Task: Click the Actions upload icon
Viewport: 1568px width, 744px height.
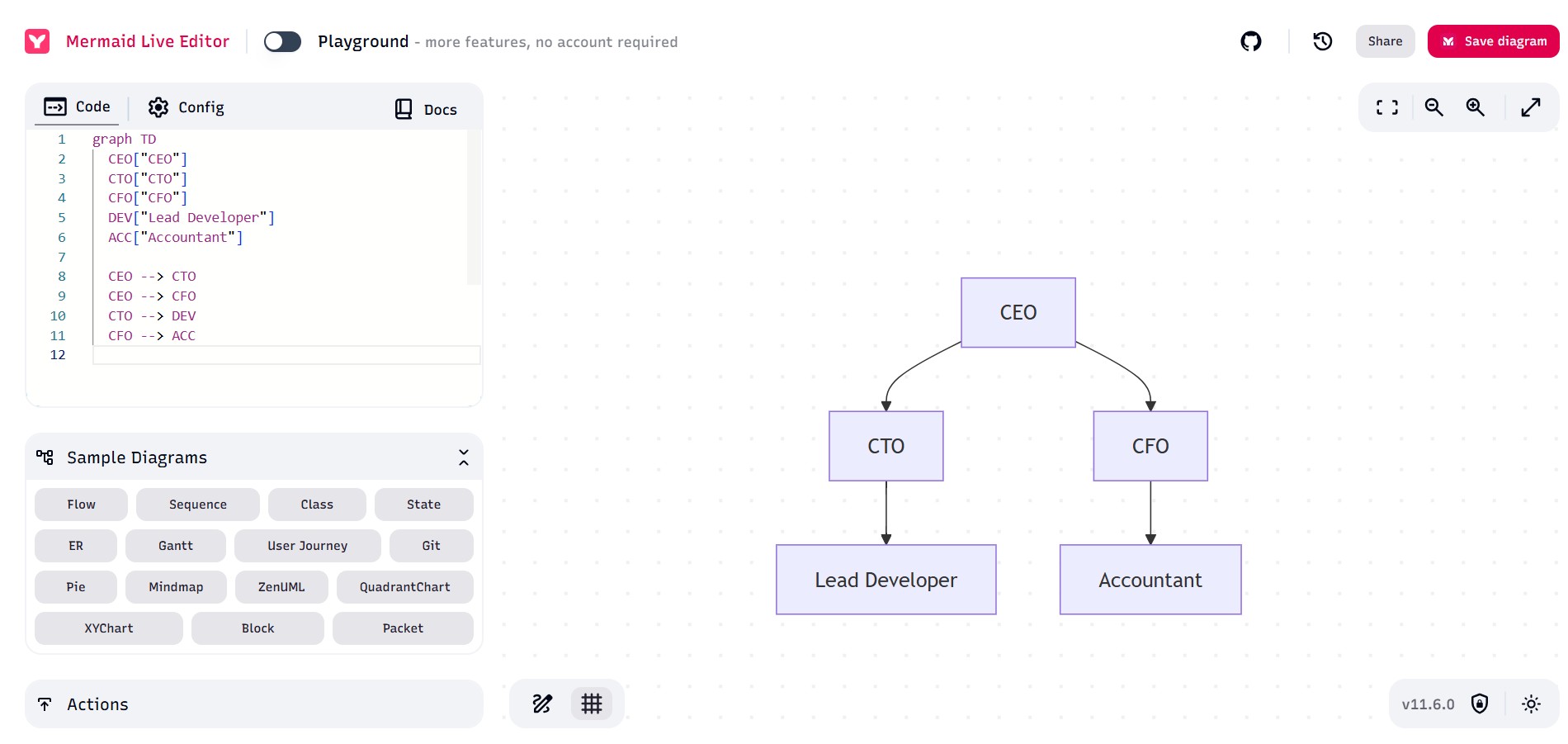Action: click(x=45, y=704)
